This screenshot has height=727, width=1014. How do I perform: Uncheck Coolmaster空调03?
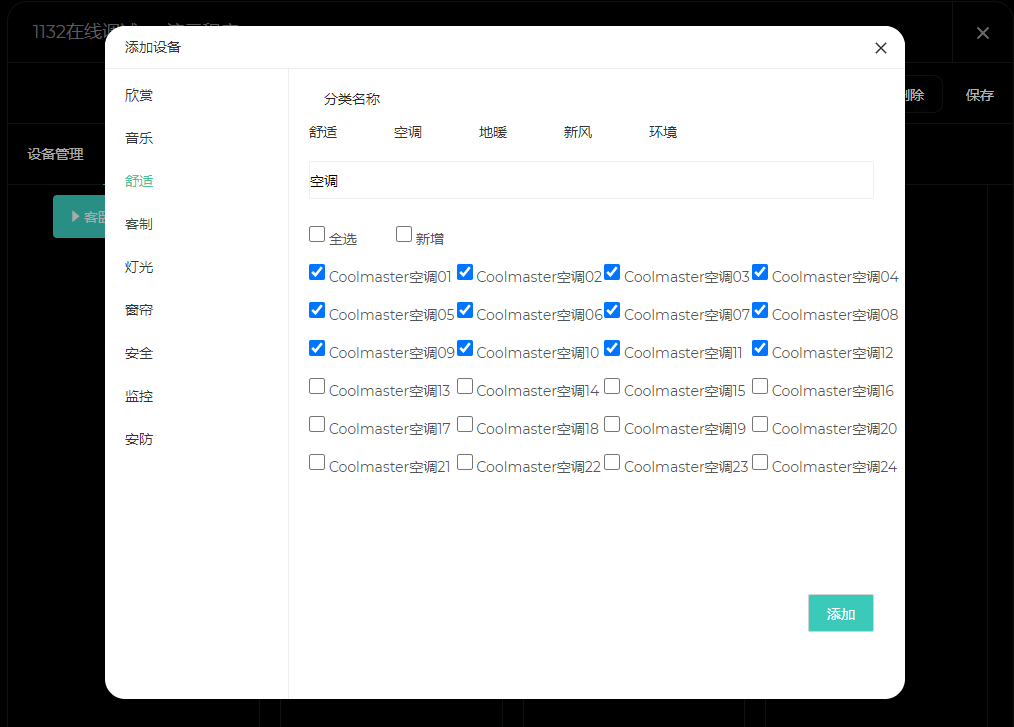tap(612, 272)
